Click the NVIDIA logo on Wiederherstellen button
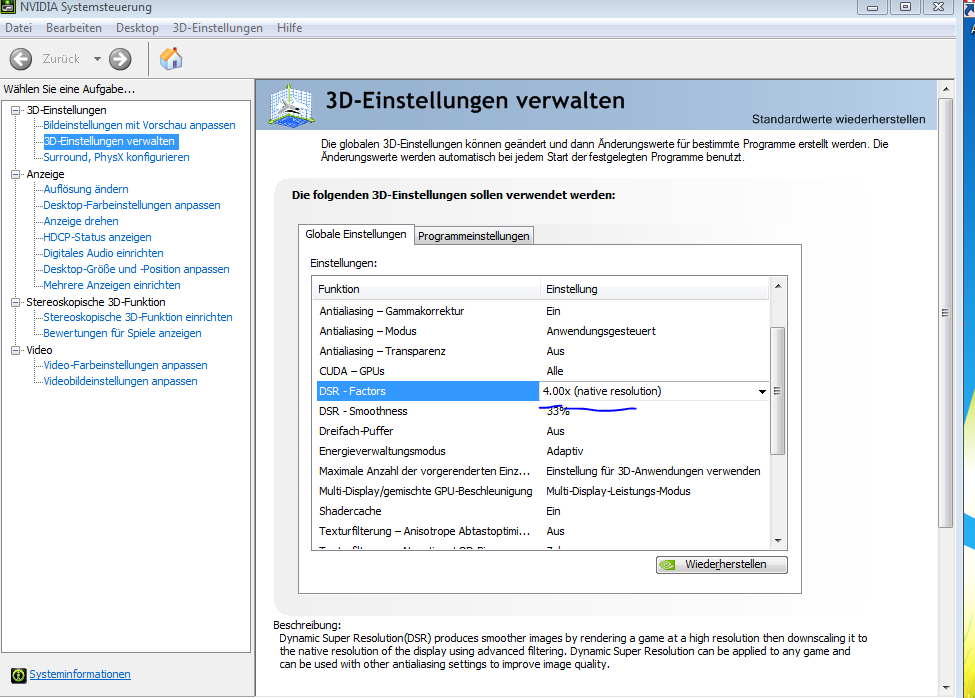This screenshot has width=975, height=698. click(668, 564)
